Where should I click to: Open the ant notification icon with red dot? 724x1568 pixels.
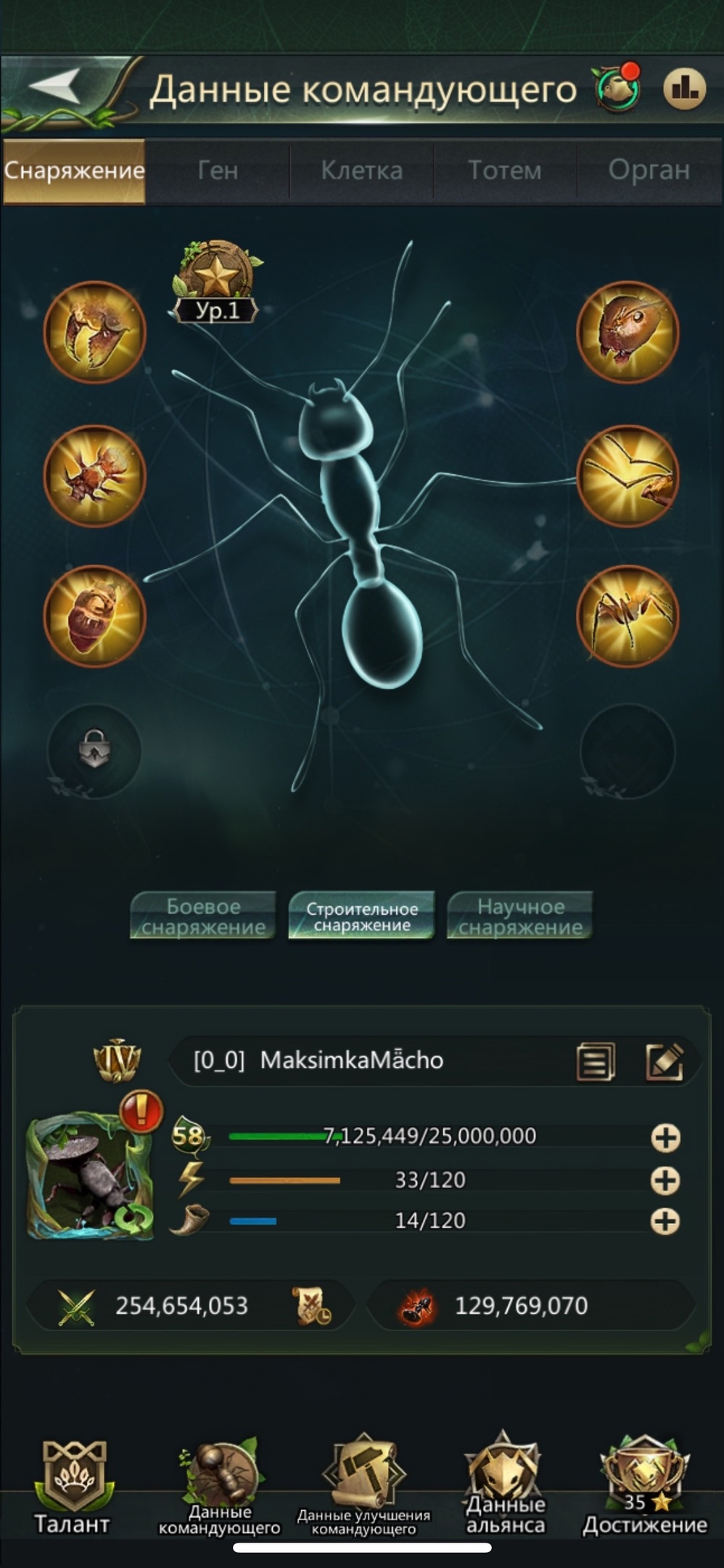[x=617, y=89]
